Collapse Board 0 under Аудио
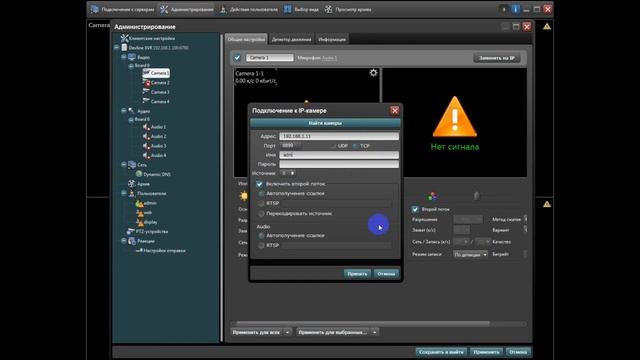The width and height of the screenshot is (640, 360). tap(131, 119)
